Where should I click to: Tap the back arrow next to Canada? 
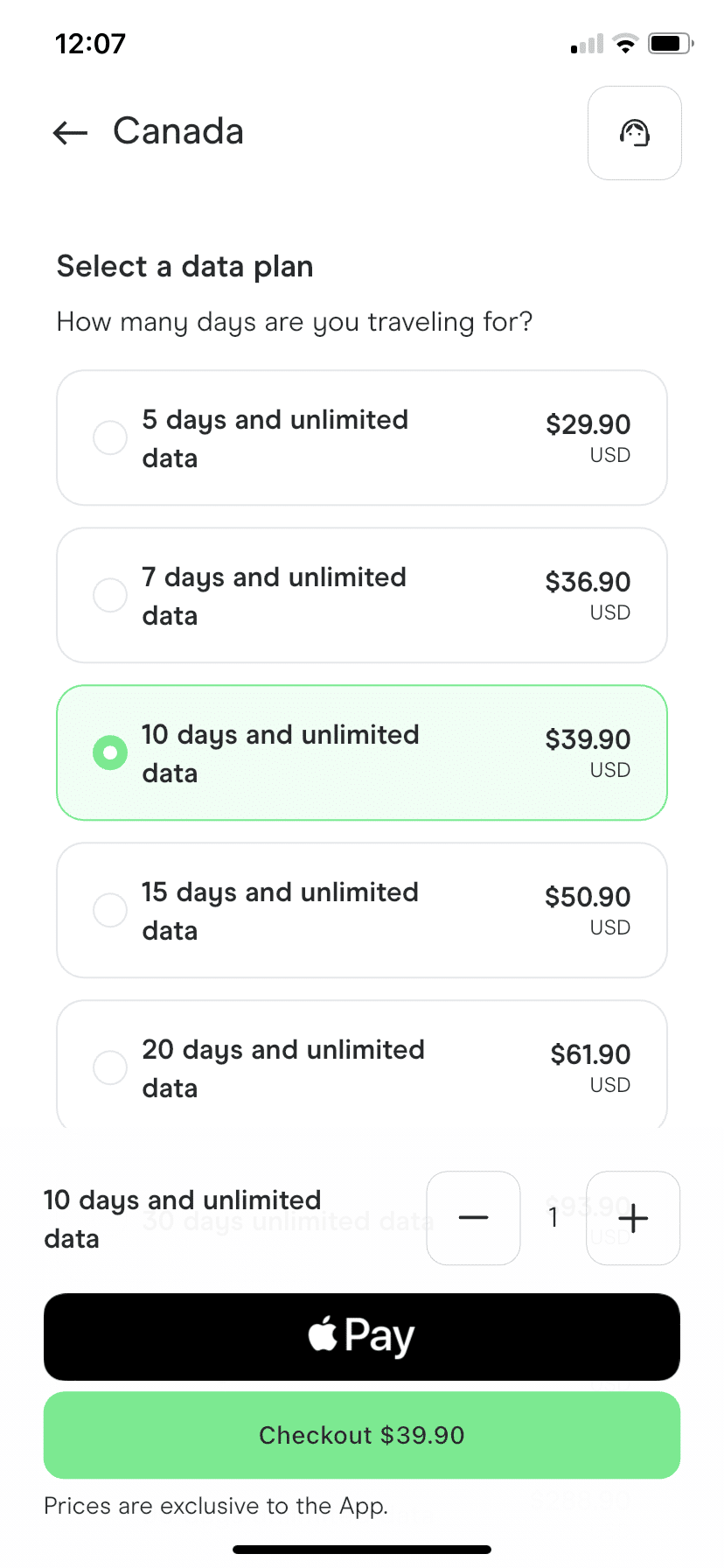tap(70, 133)
